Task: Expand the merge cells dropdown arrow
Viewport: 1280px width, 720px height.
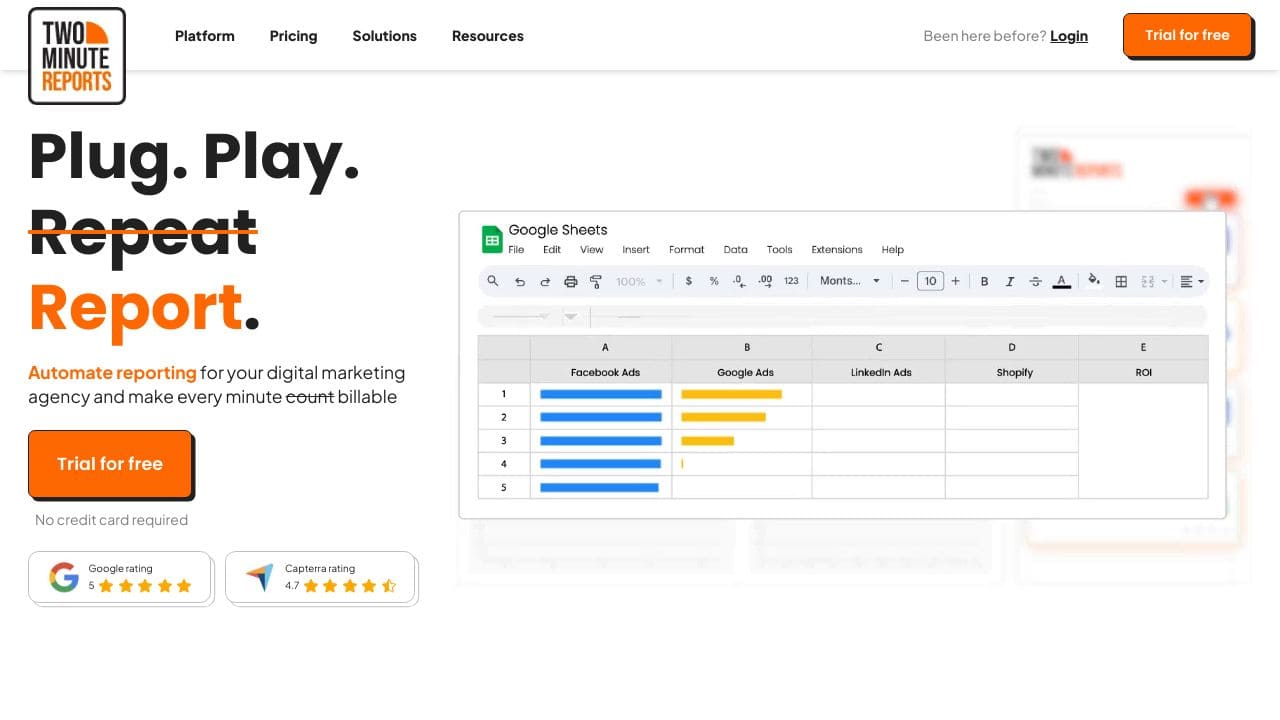Action: click(x=1164, y=281)
